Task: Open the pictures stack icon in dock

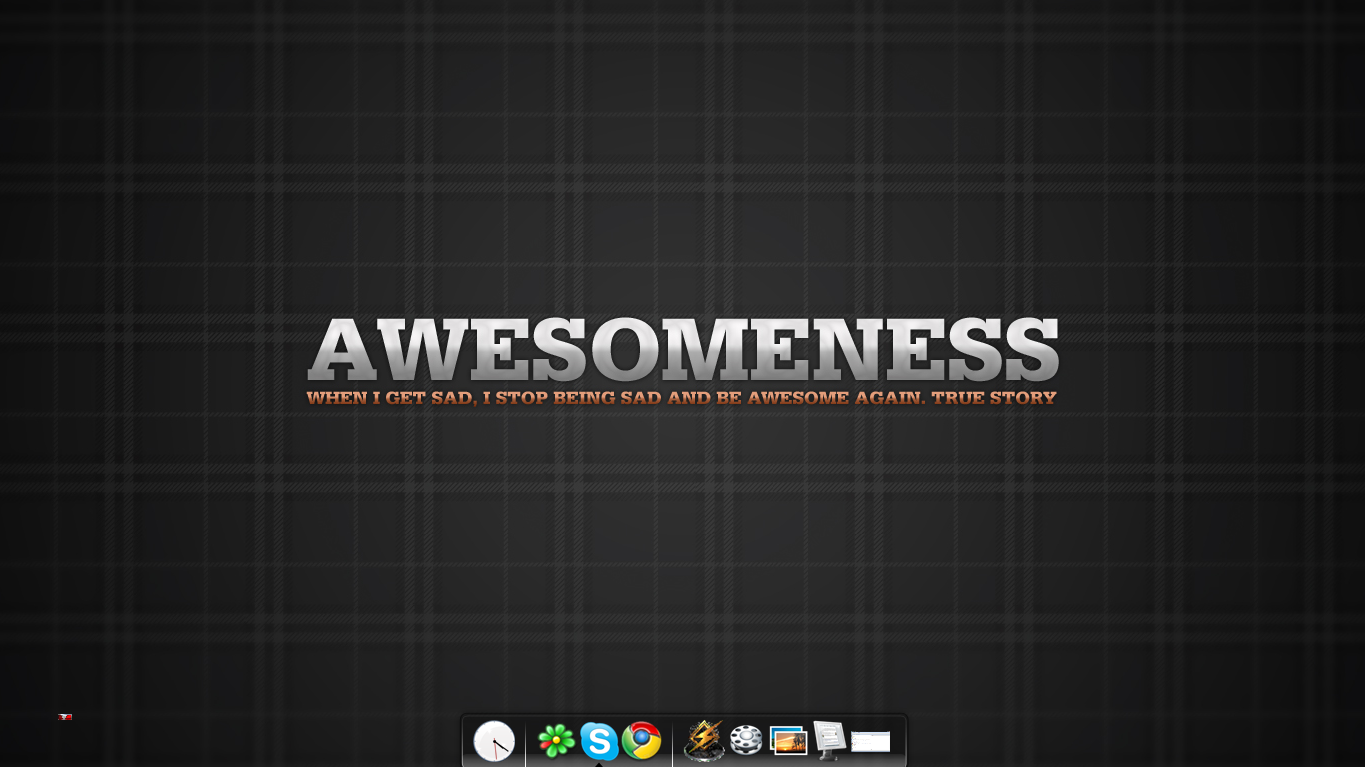Action: pos(789,741)
